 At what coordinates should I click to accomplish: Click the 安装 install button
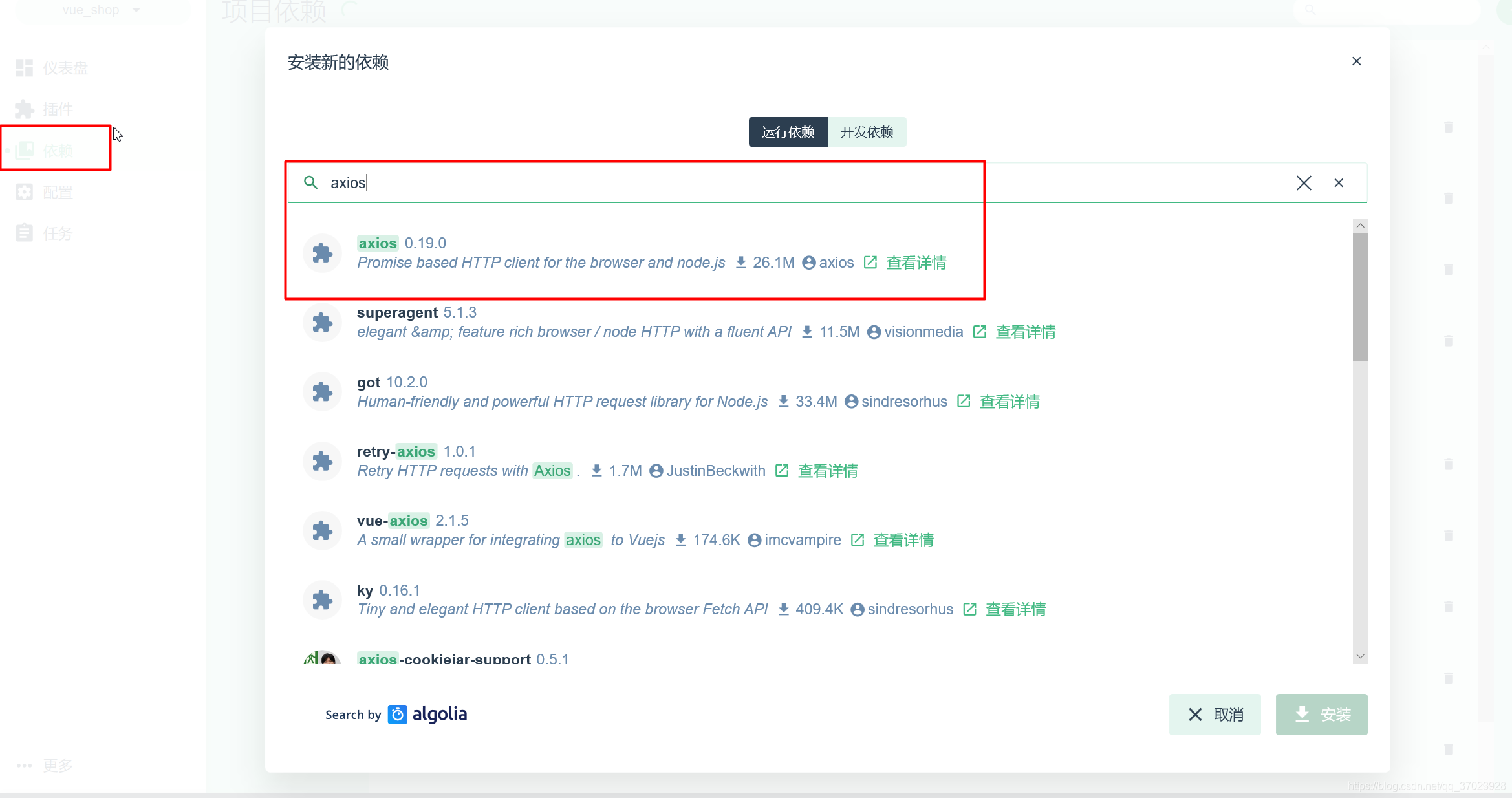1321,715
